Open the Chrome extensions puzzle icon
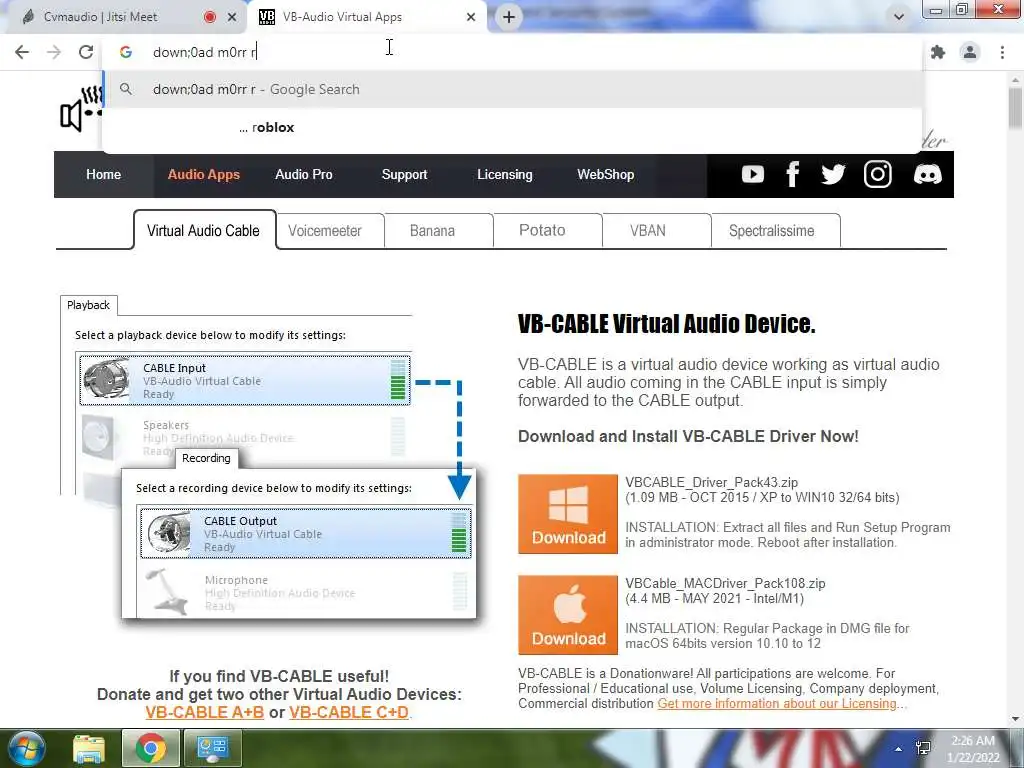The width and height of the screenshot is (1024, 768). [x=938, y=52]
